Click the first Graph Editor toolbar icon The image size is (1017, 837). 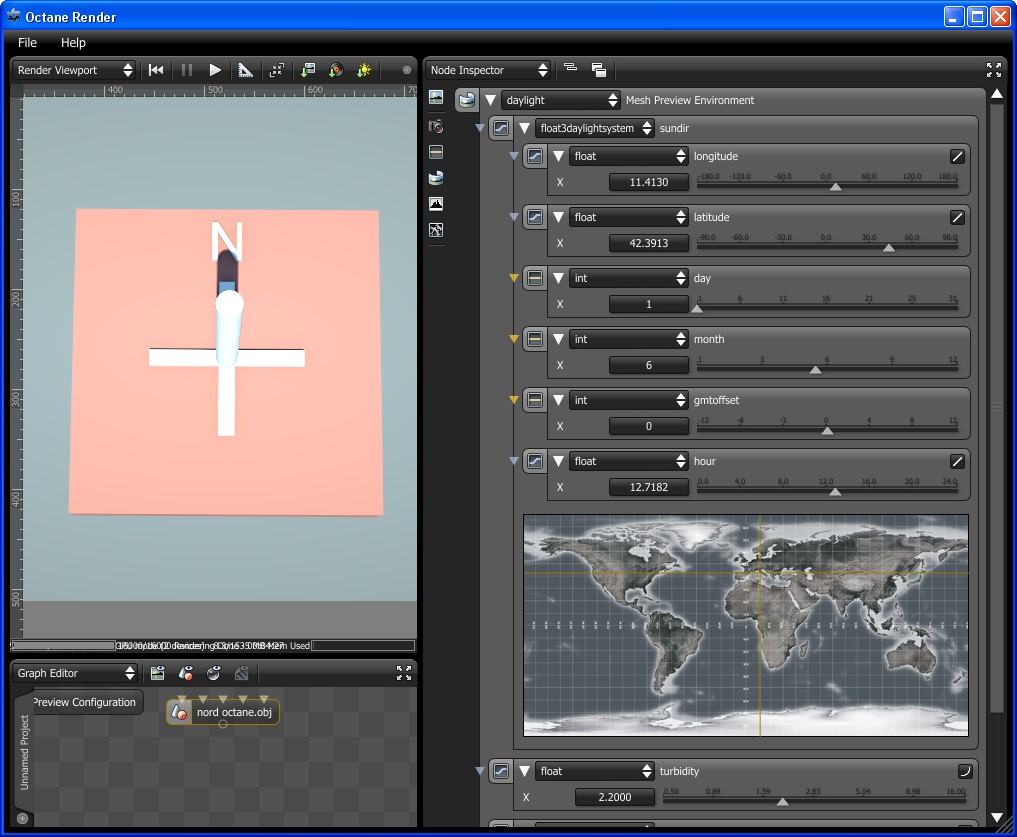point(158,673)
